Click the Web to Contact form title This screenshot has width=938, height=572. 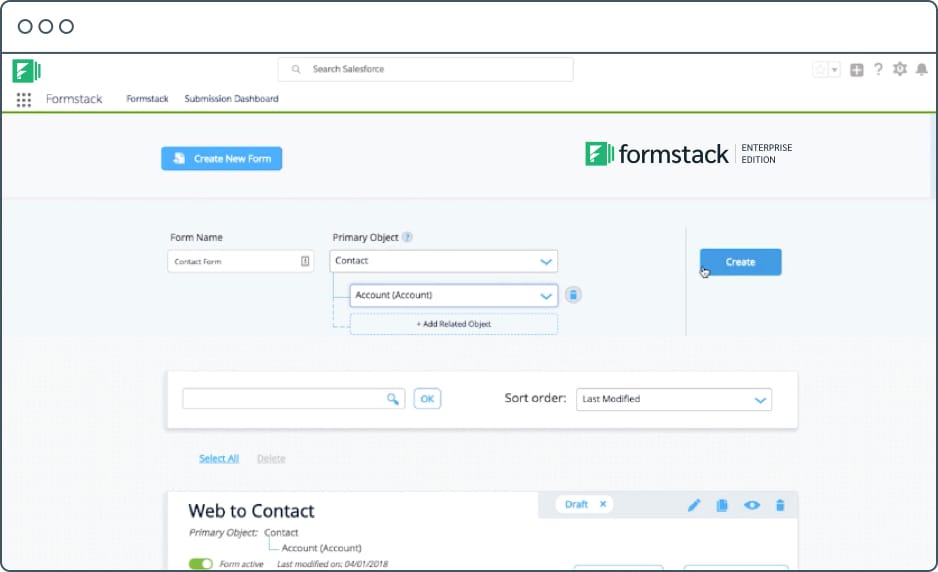(x=251, y=511)
